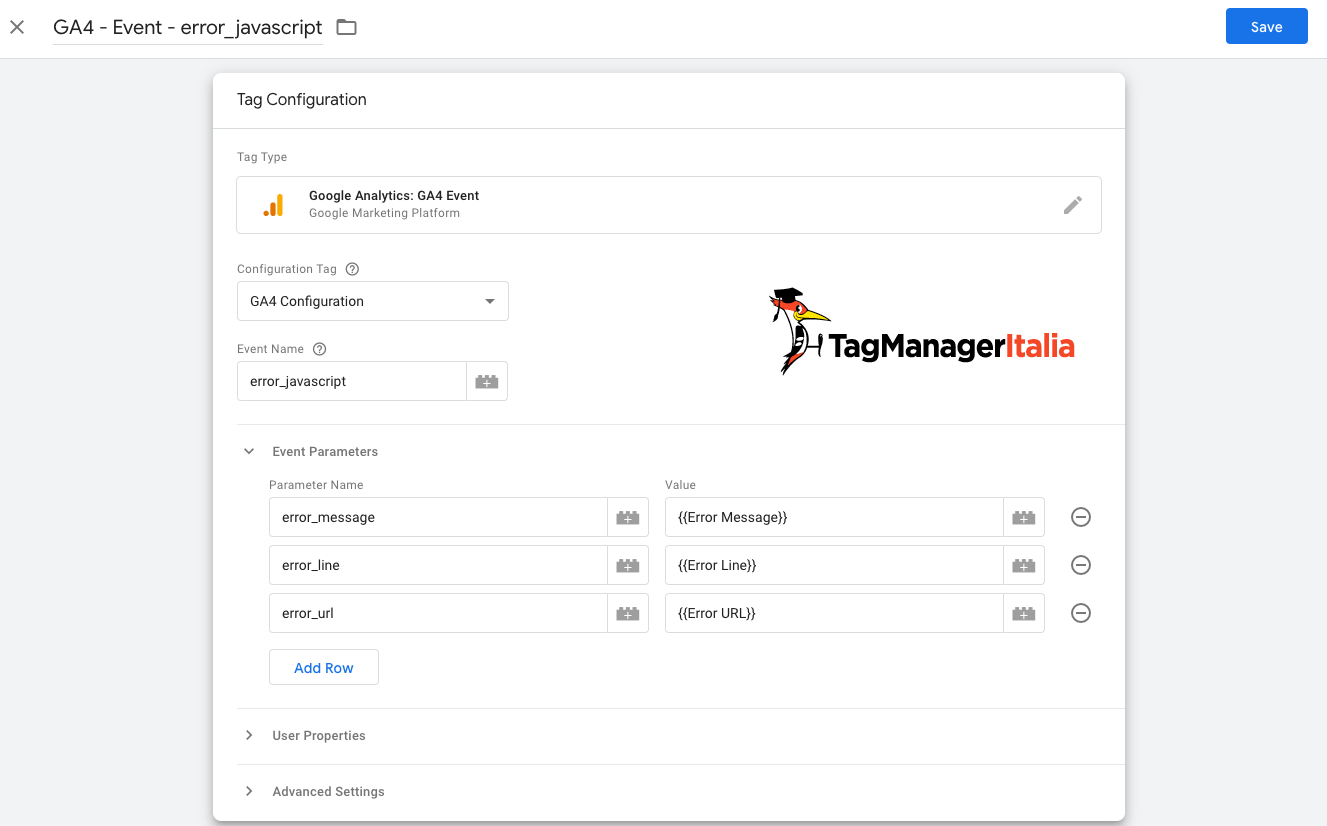Screen dimensions: 1327x826
Task: Click the Tag Configuration heading
Action: point(301,100)
